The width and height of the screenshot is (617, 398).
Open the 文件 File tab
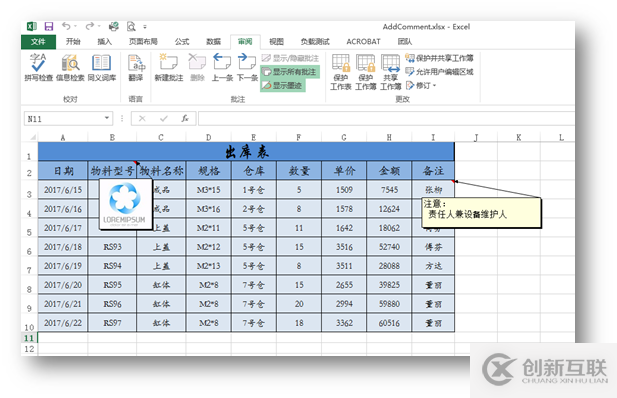(38, 42)
